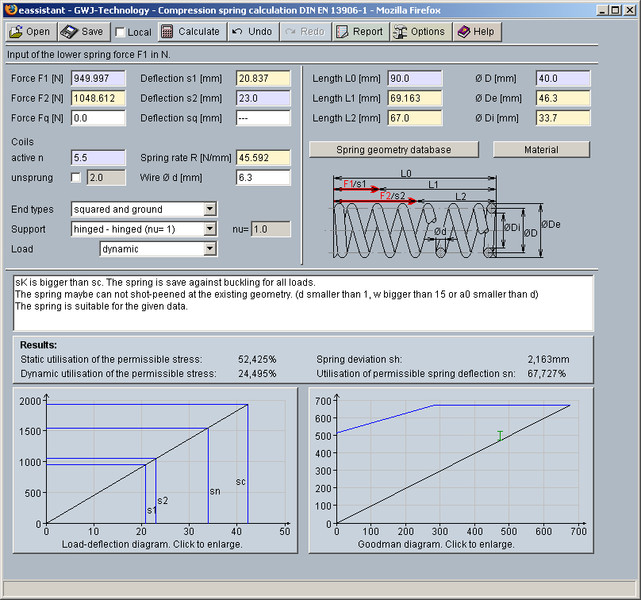Select the Wire diameter d field
The width and height of the screenshot is (641, 600).
[x=263, y=178]
